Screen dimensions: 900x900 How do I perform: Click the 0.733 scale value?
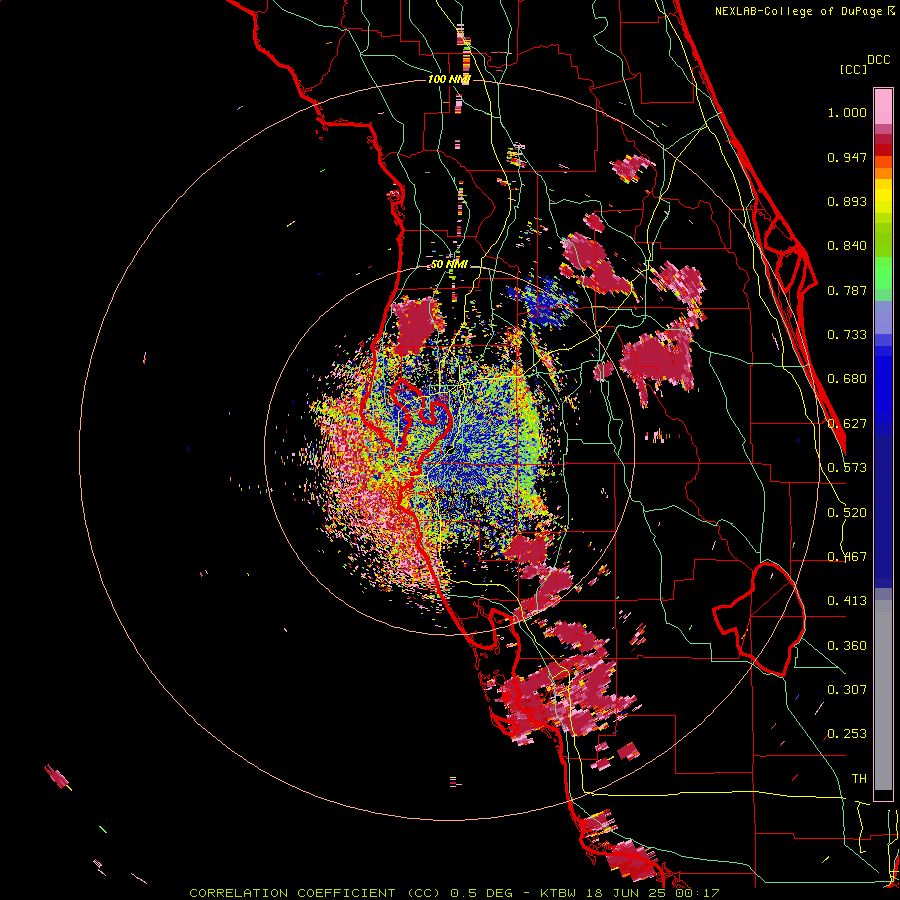(x=847, y=335)
